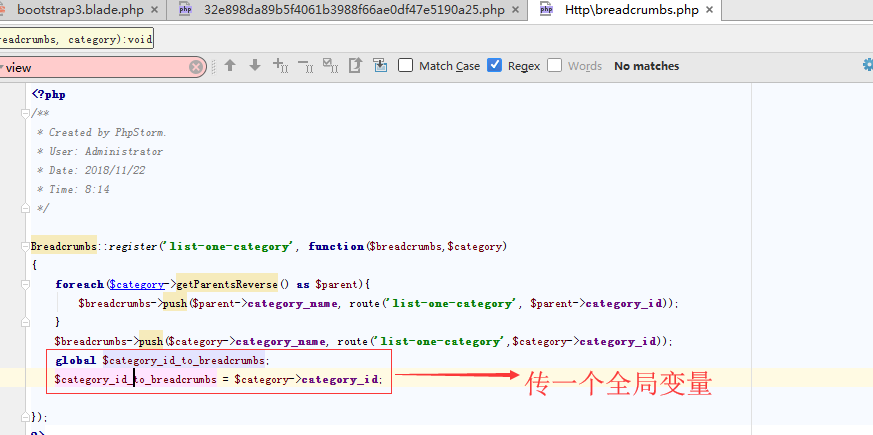The image size is (873, 435).
Task: Click the Breadcrumbs class name
Action: 63,246
